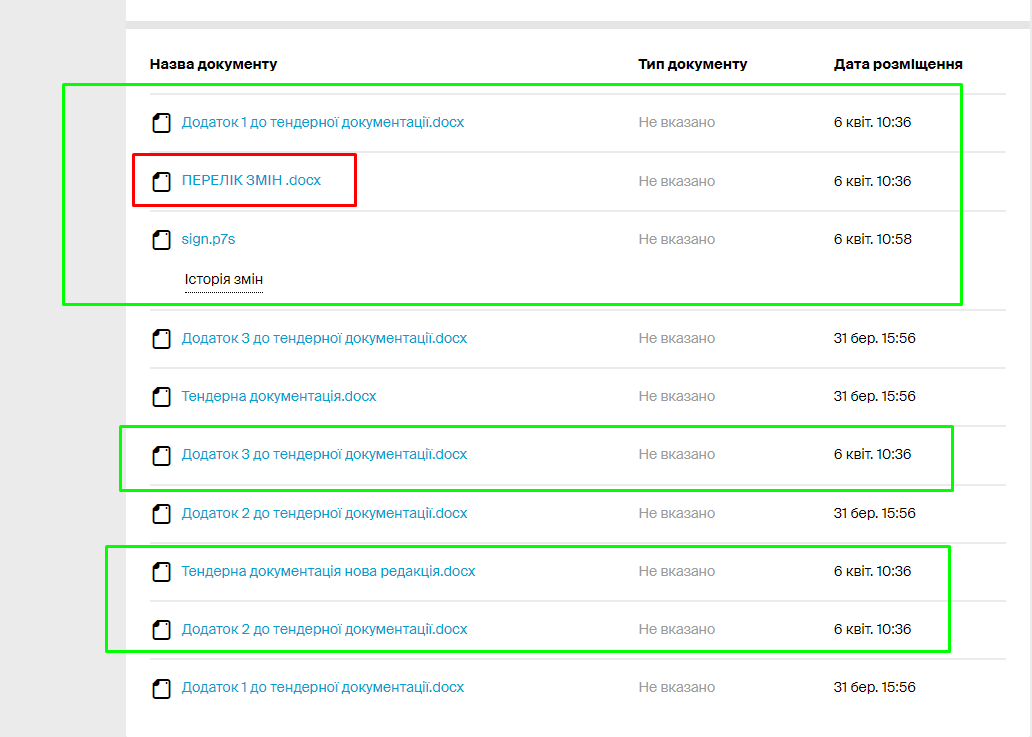Open Додаток 1 link posted 6 квіт. 10:36
The height and width of the screenshot is (737, 1032).
point(322,122)
